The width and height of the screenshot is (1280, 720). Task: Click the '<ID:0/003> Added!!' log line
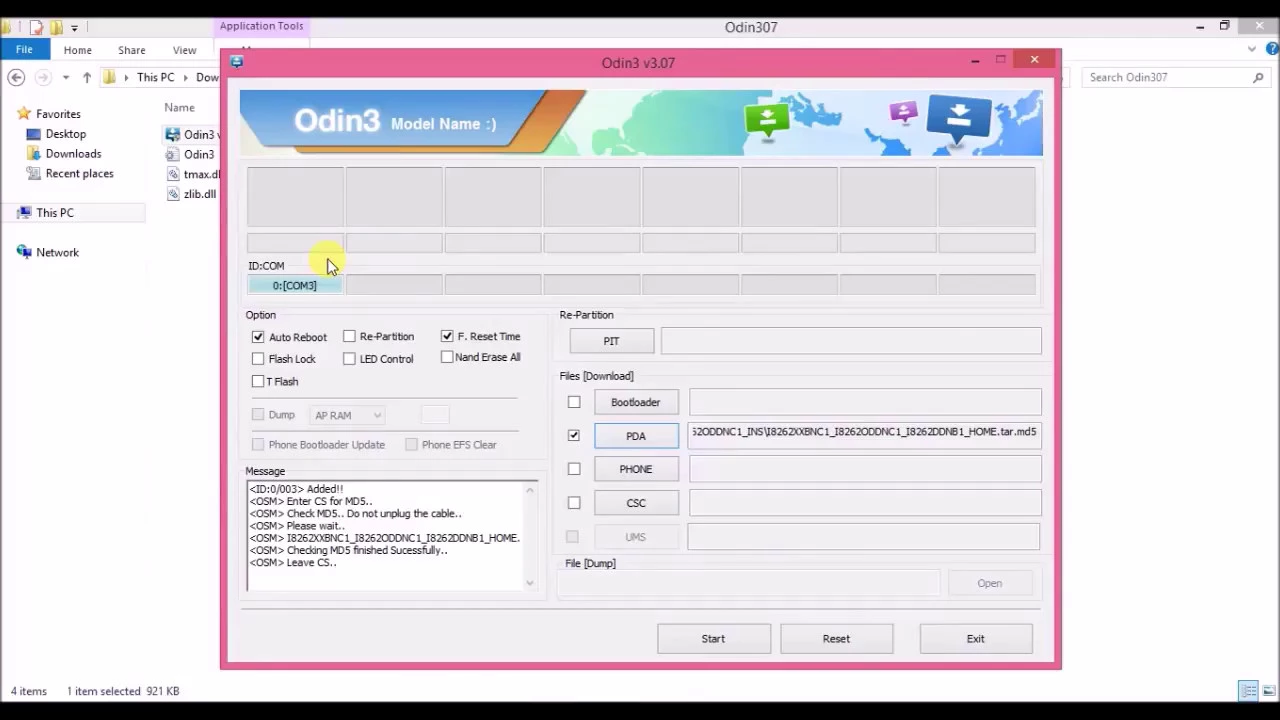[x=297, y=489]
